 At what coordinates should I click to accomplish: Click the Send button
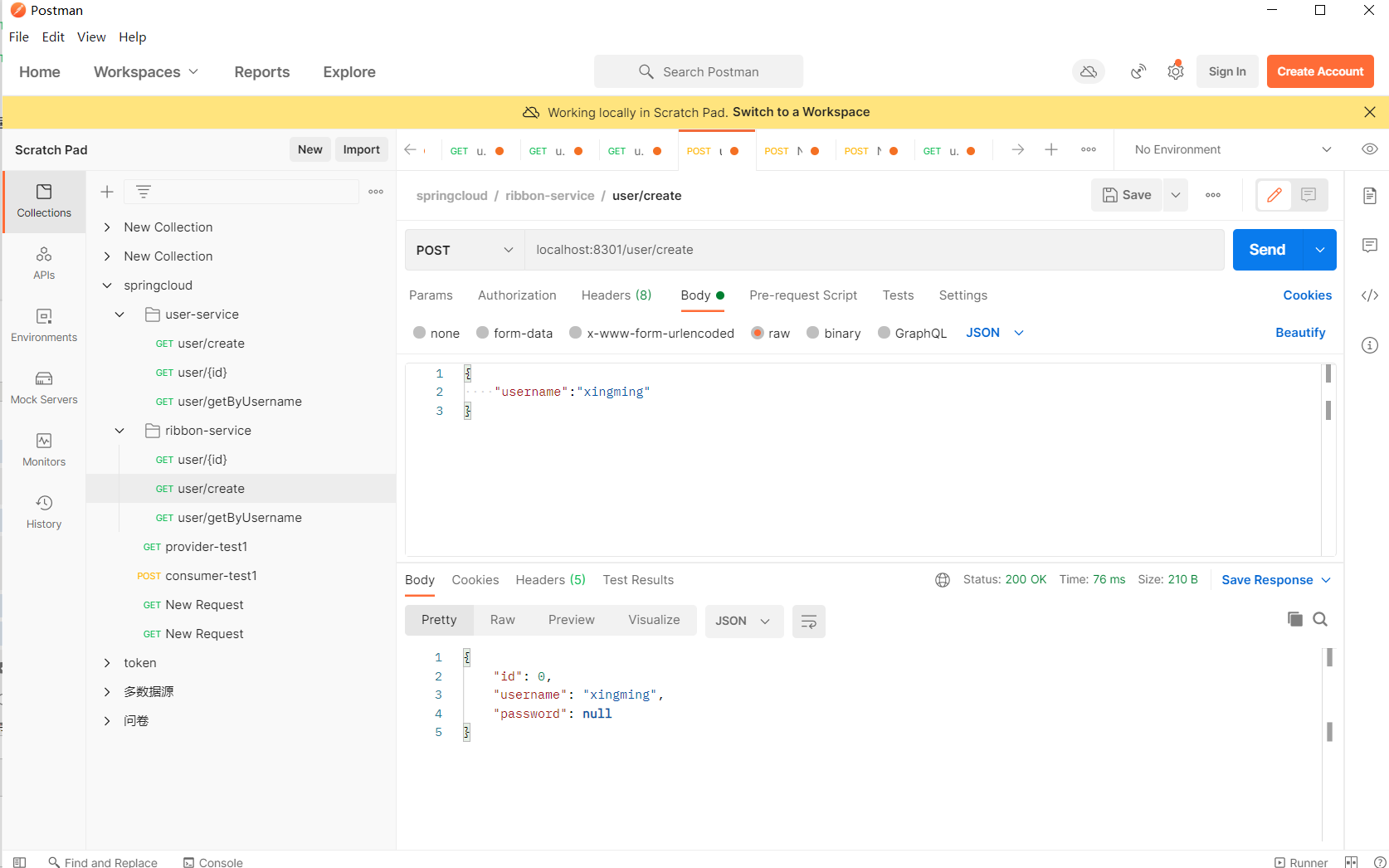(x=1268, y=250)
